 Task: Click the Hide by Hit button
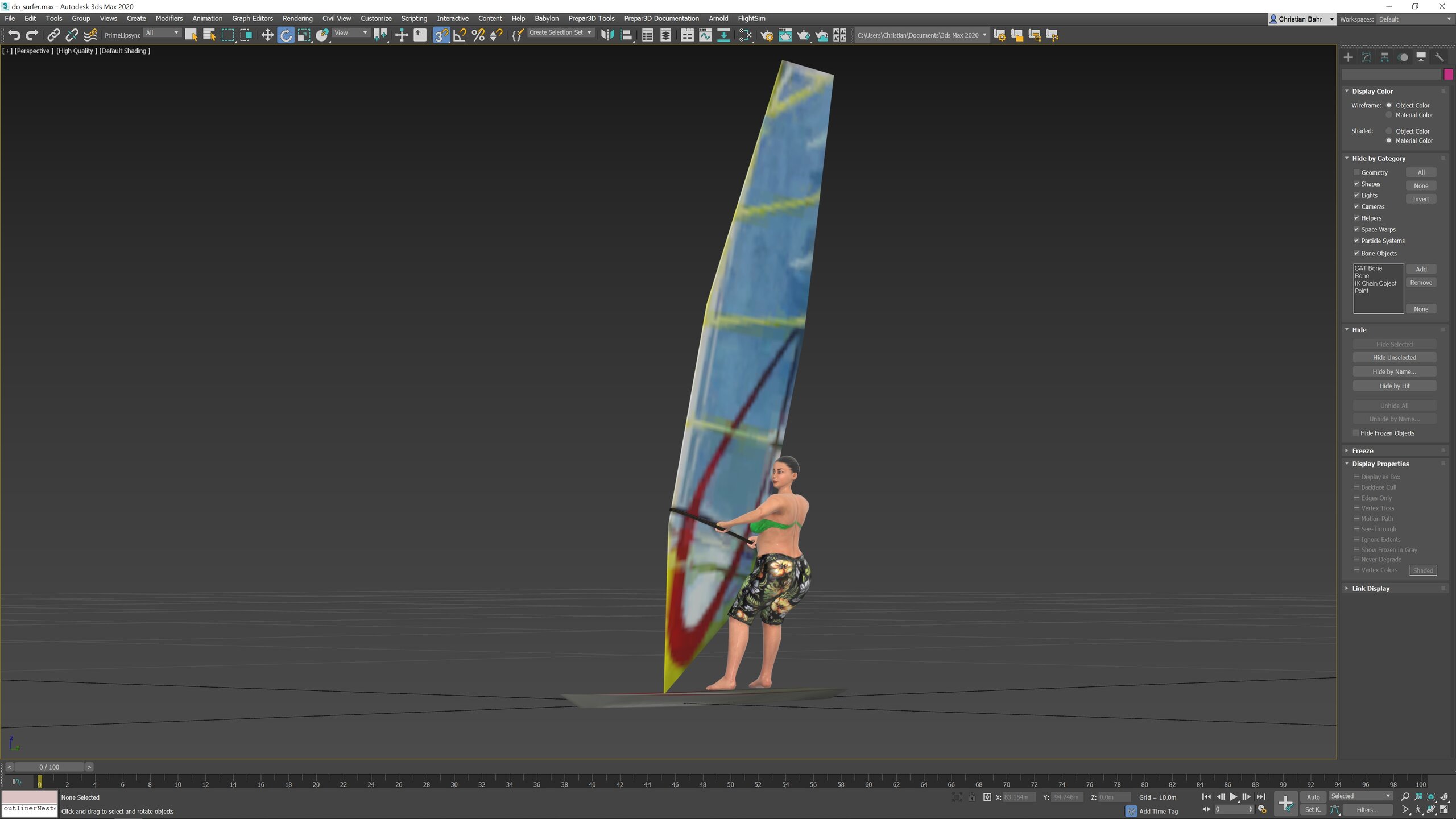1394,386
